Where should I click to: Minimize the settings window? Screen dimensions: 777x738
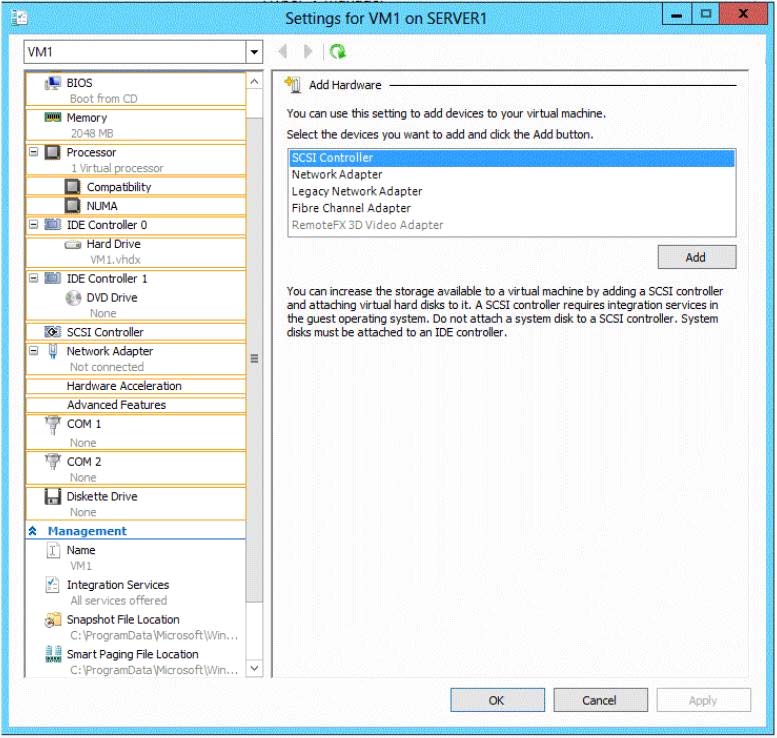tap(676, 14)
